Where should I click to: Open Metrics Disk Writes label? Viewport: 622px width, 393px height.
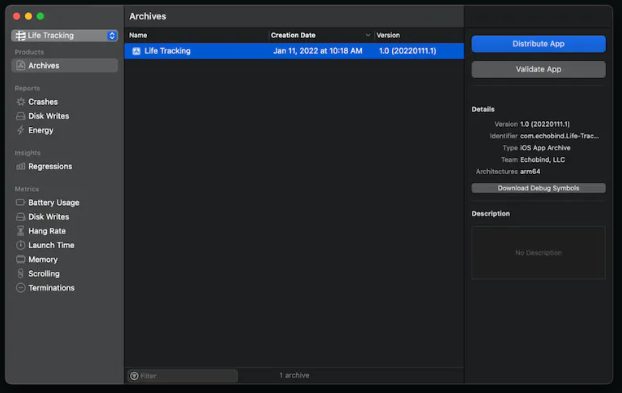(48, 217)
